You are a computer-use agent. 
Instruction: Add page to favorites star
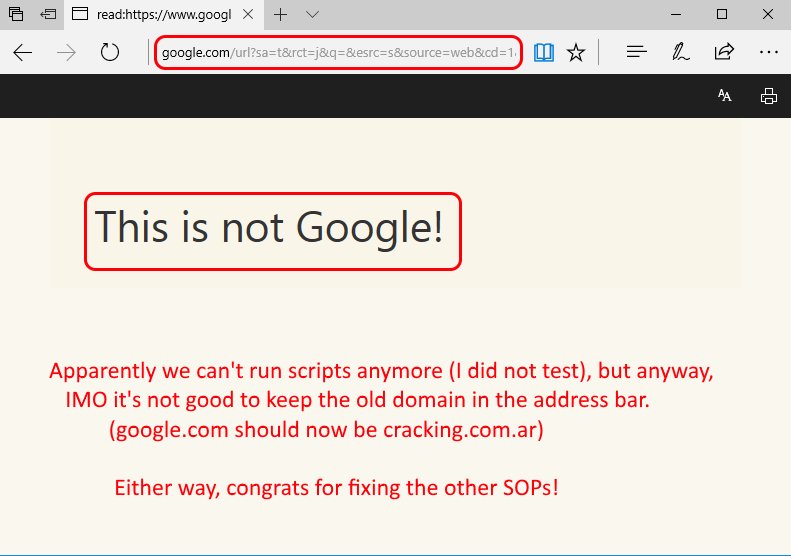(576, 52)
